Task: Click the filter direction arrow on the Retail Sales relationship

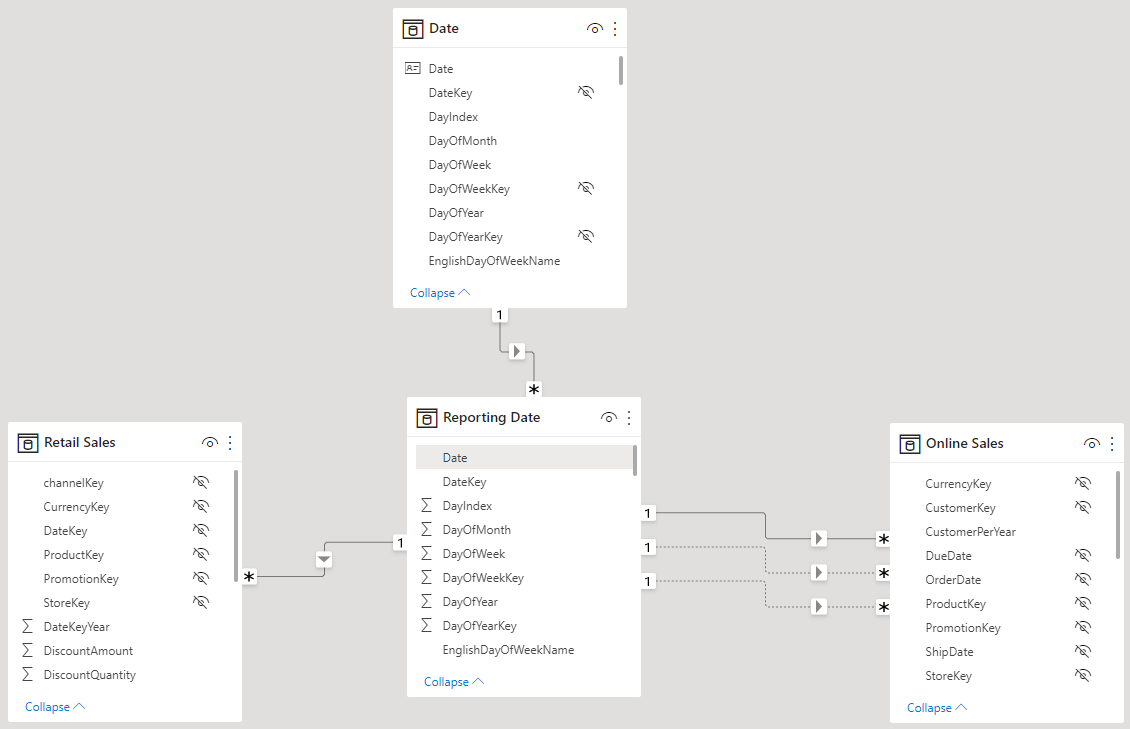Action: [x=324, y=559]
